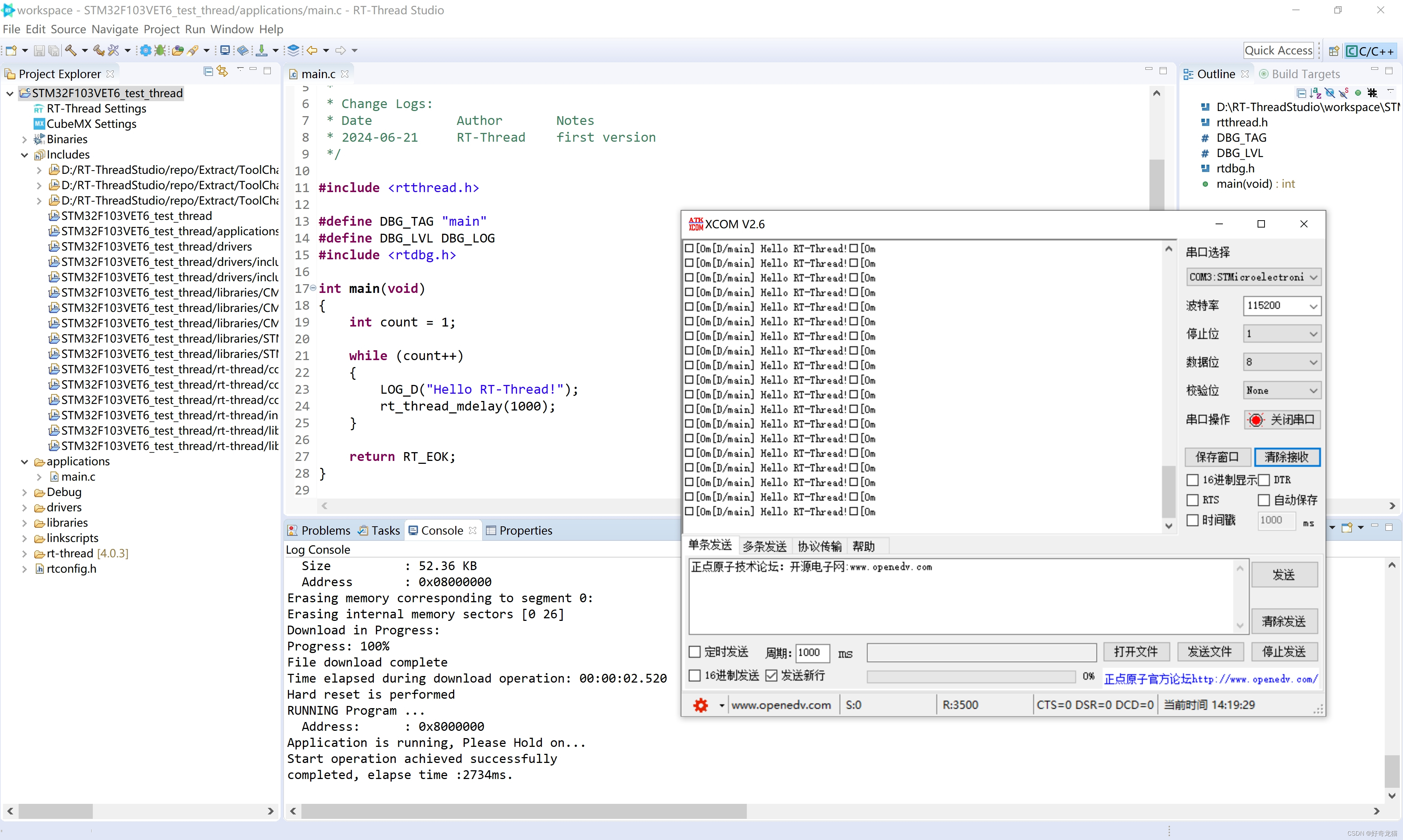Enable the RTS checkbox in XCOM
This screenshot has width=1403, height=840.
[1193, 500]
